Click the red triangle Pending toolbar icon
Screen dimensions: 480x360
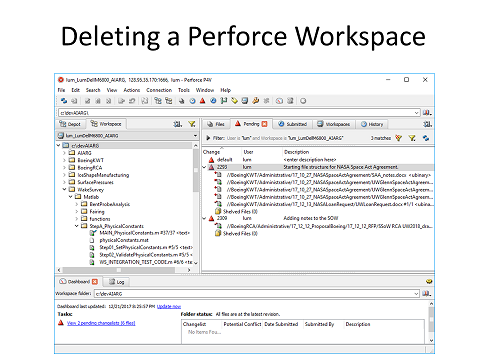(203, 101)
